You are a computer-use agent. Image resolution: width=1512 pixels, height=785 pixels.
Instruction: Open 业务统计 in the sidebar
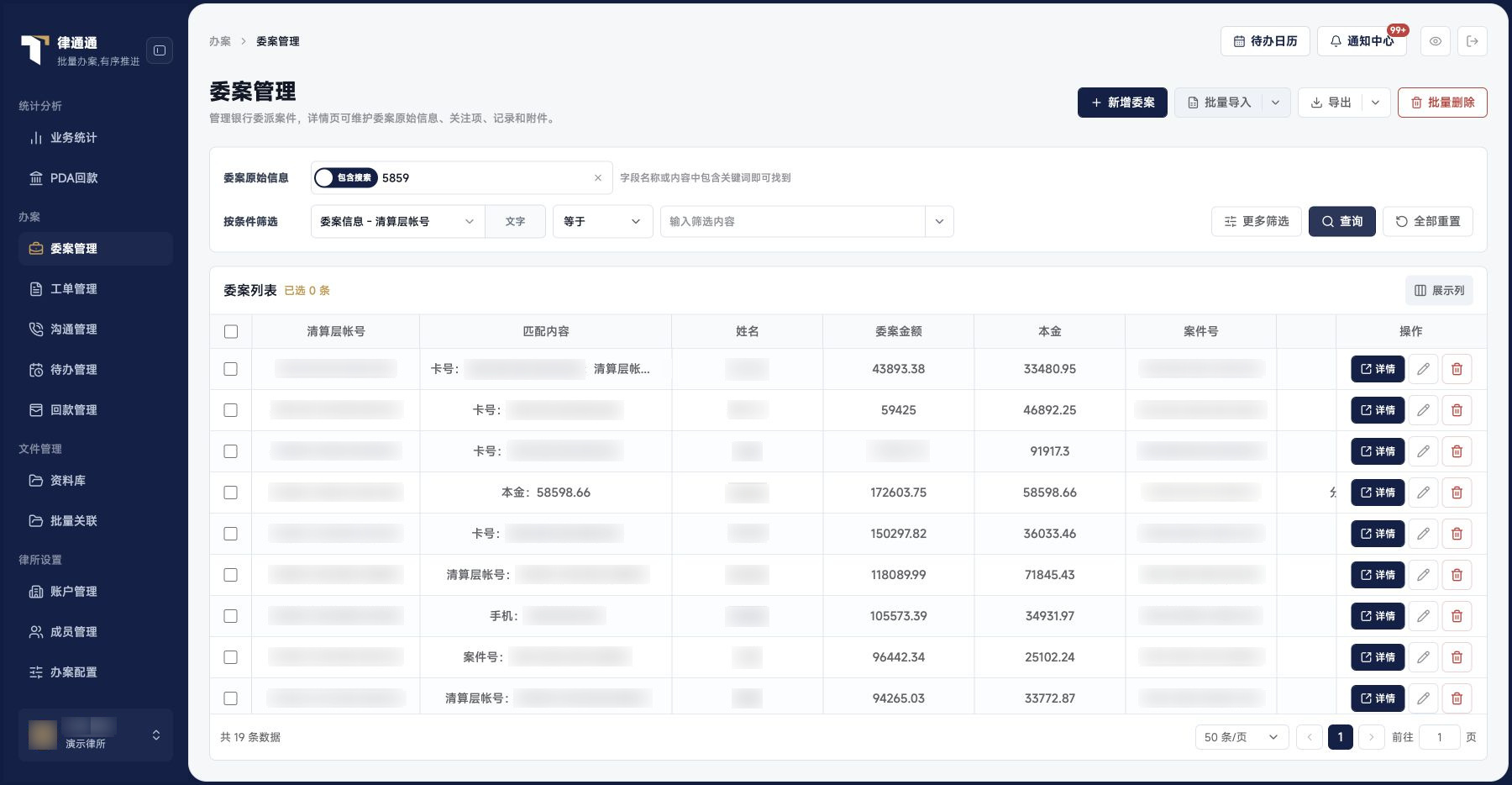(96, 138)
